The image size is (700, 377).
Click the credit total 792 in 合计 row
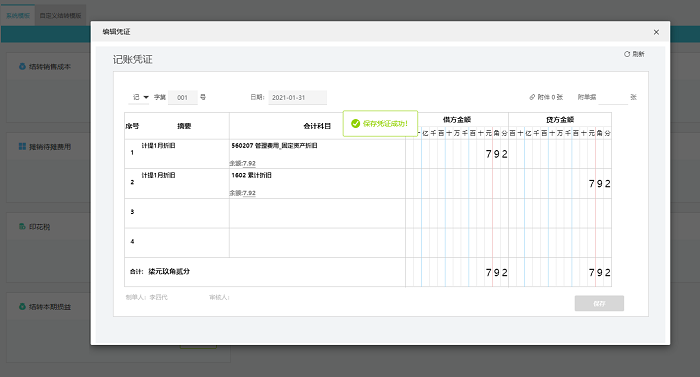tap(600, 272)
